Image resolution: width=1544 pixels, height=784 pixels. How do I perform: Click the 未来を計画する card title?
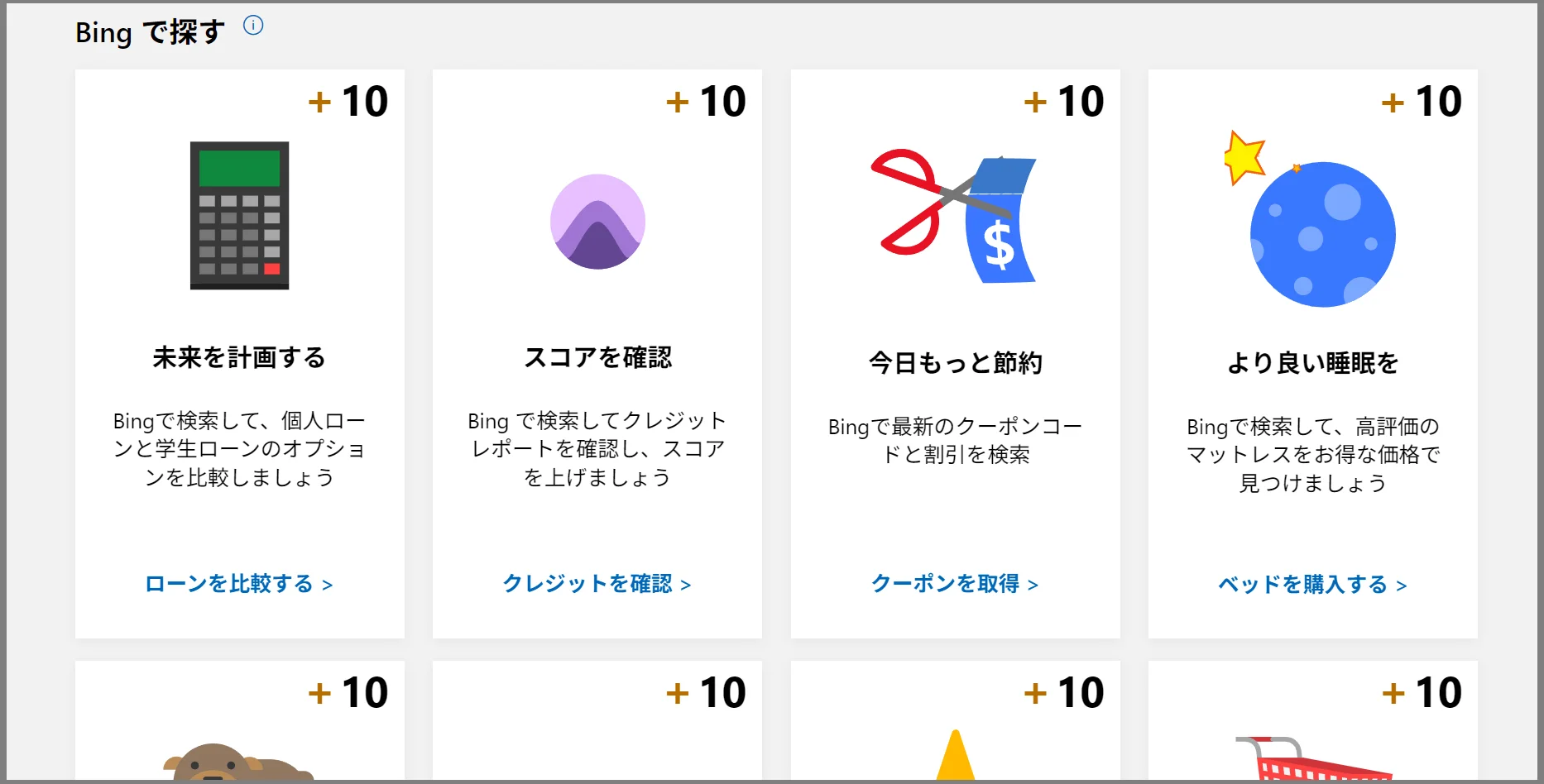(x=239, y=357)
